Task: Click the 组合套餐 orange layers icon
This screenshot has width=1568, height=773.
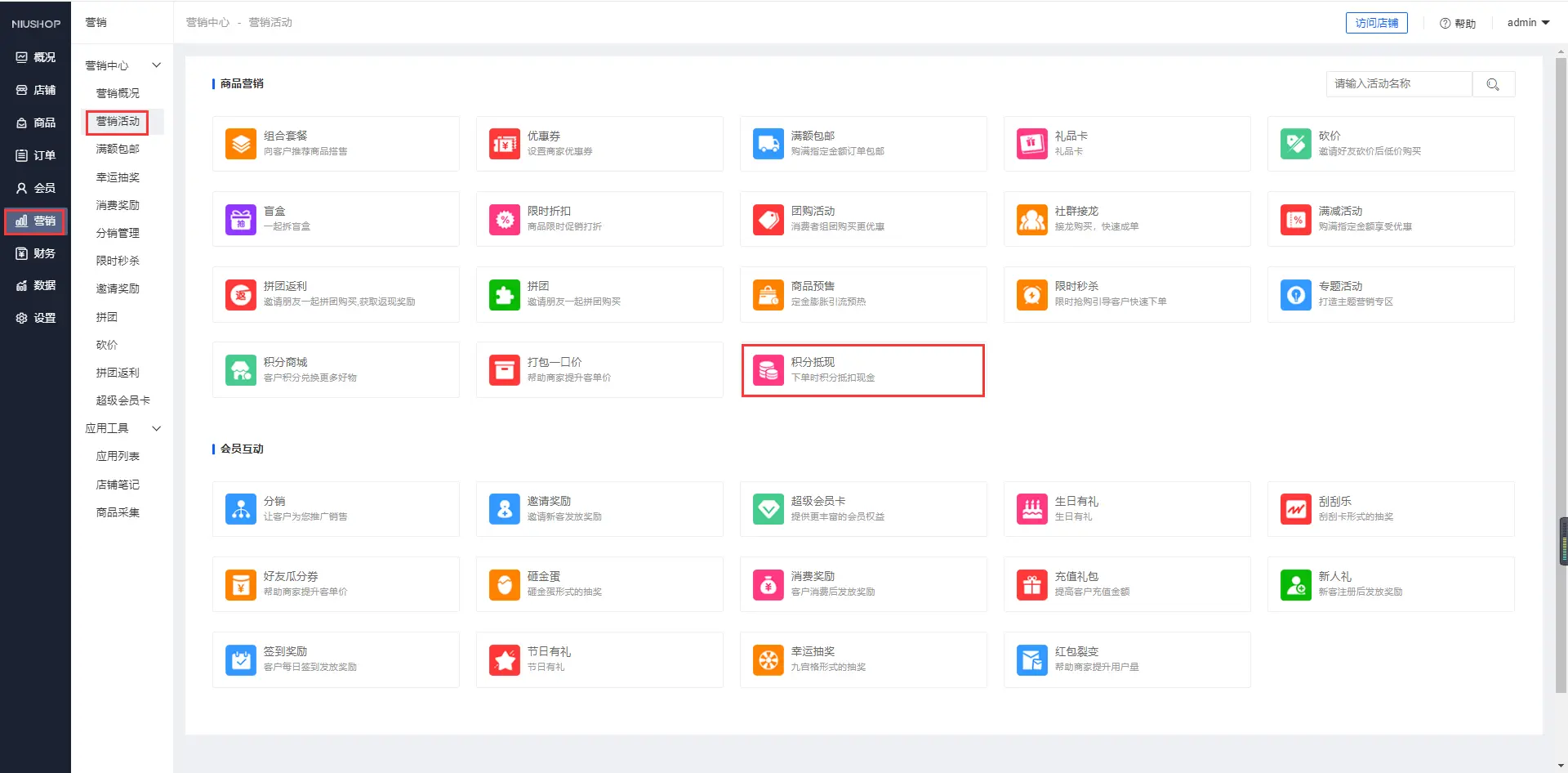Action: click(240, 144)
